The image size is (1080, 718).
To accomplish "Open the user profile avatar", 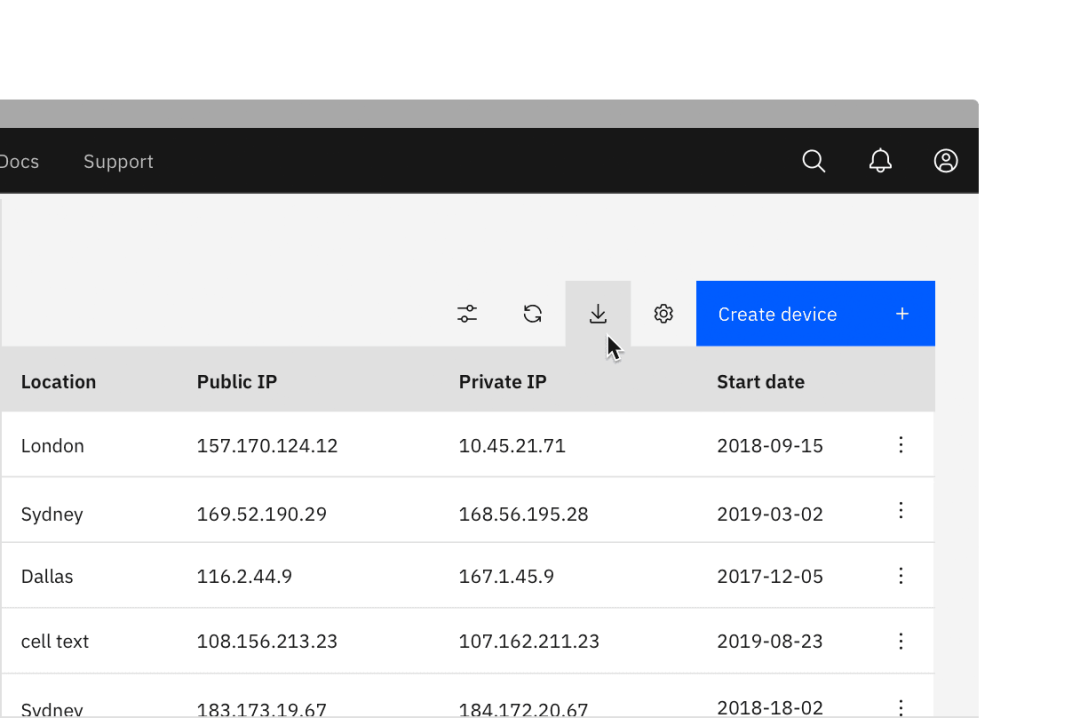I will (x=946, y=161).
